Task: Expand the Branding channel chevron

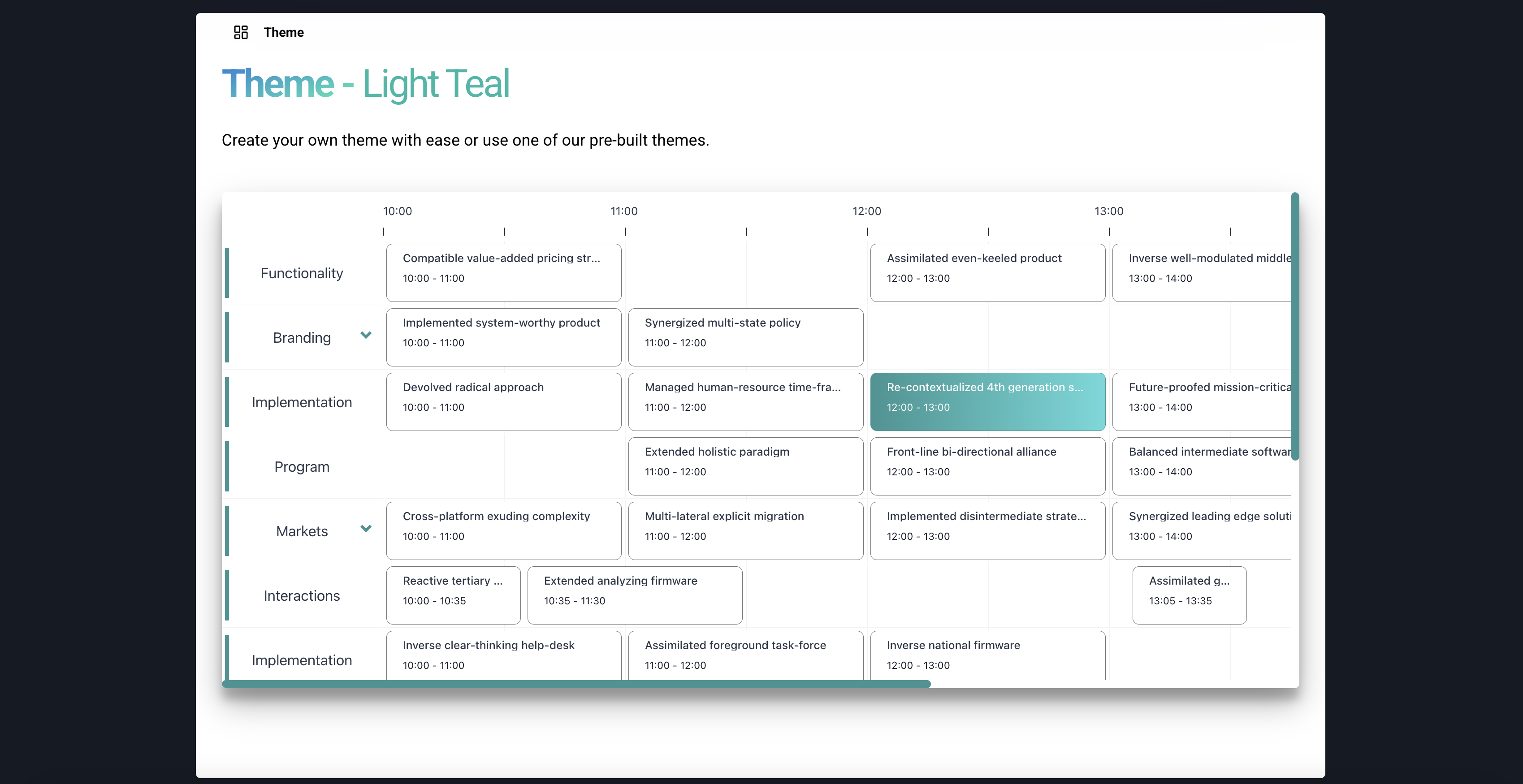Action: pos(366,335)
